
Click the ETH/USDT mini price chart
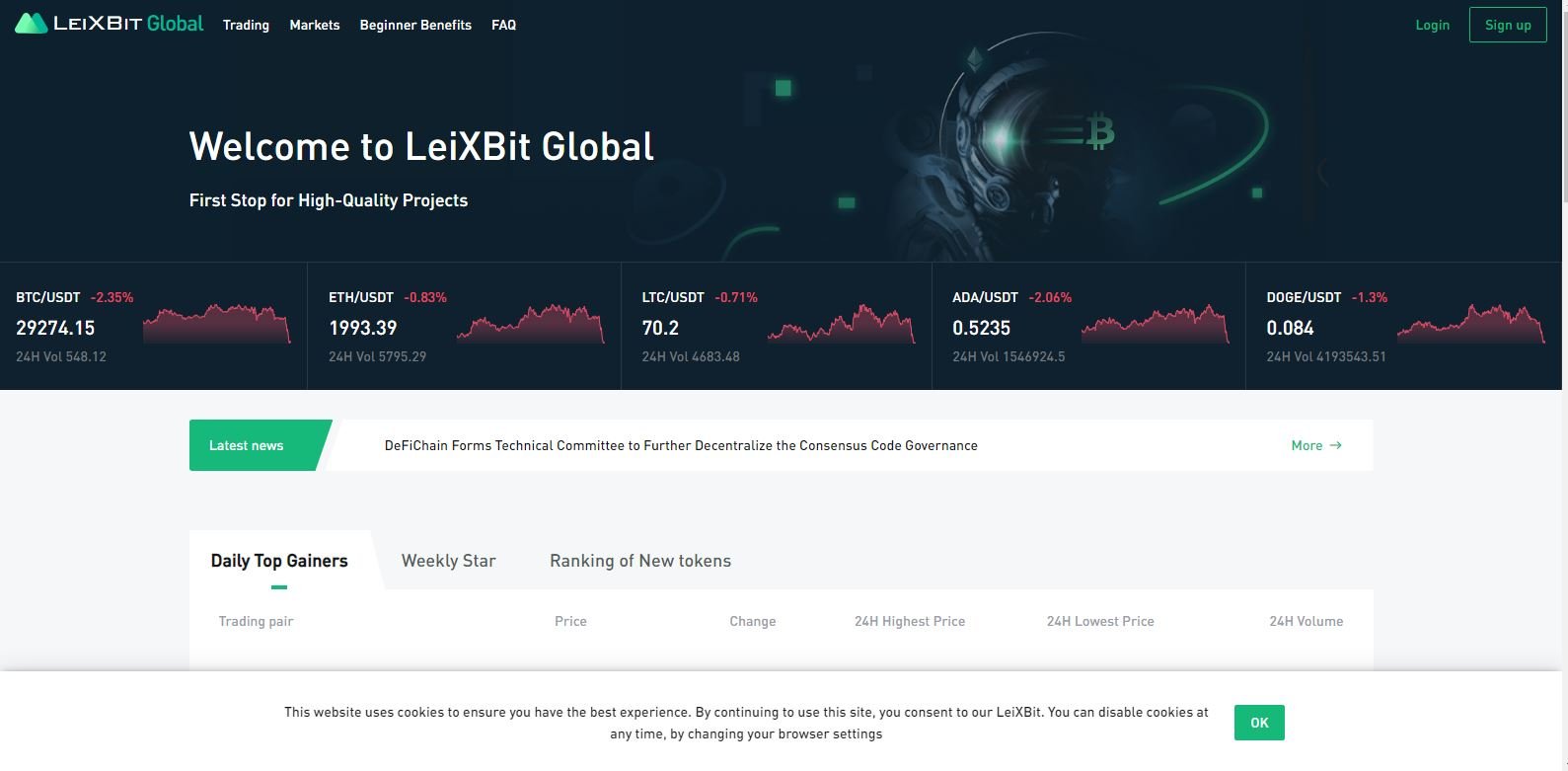pos(530,324)
